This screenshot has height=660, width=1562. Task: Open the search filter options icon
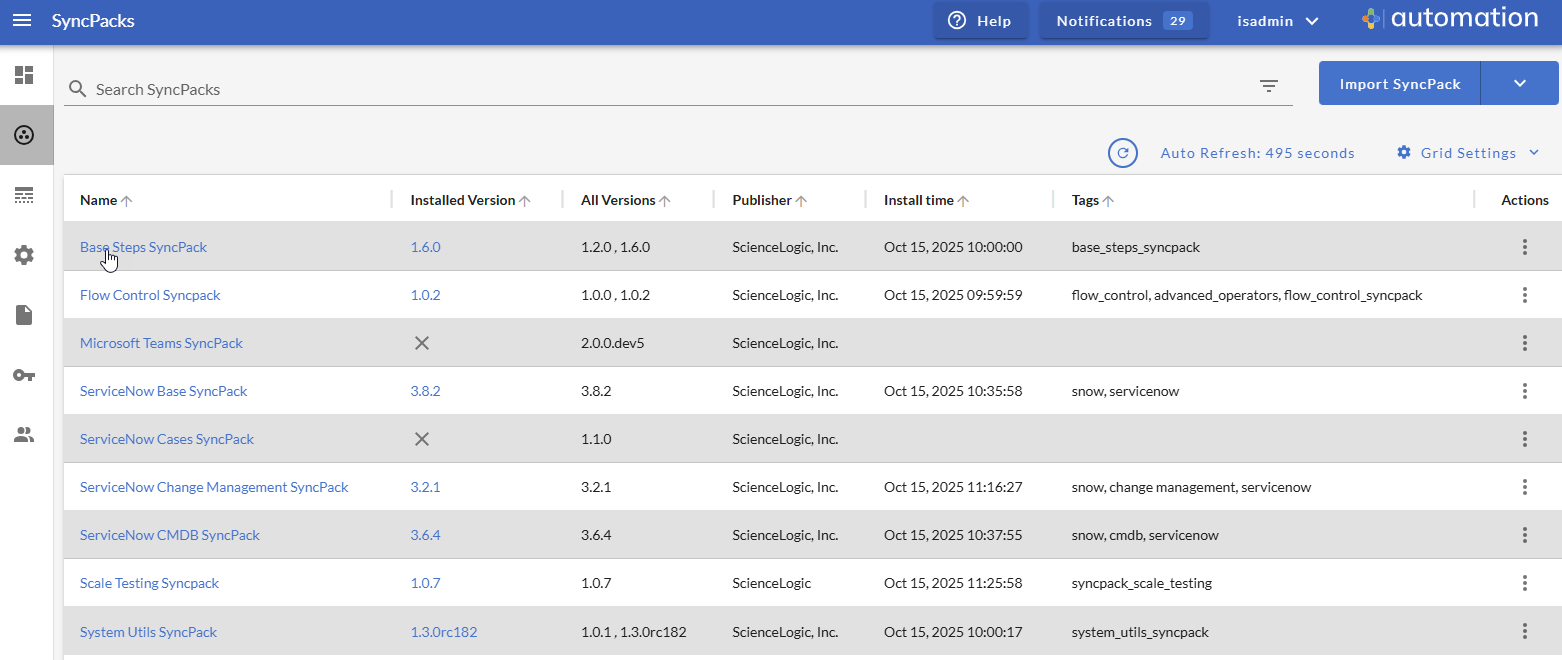coord(1269,86)
